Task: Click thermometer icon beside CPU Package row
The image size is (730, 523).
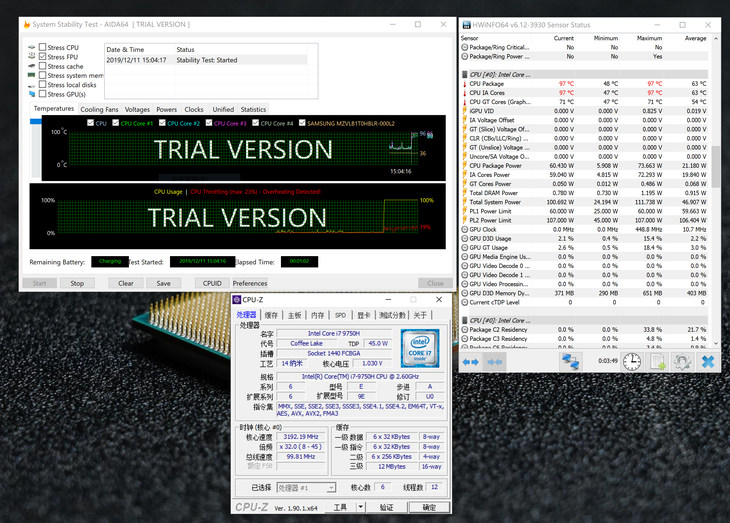Action: point(465,84)
